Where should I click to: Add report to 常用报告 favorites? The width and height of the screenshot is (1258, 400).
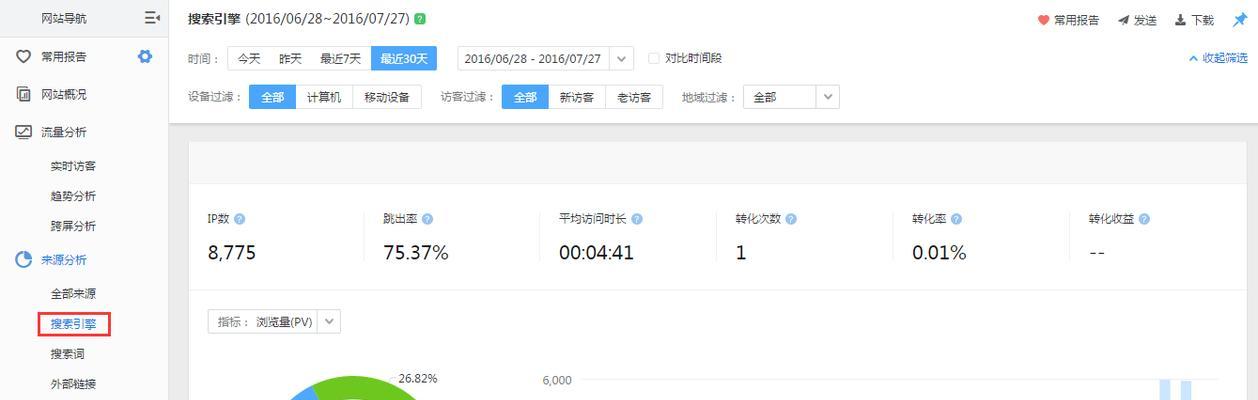tap(1068, 20)
